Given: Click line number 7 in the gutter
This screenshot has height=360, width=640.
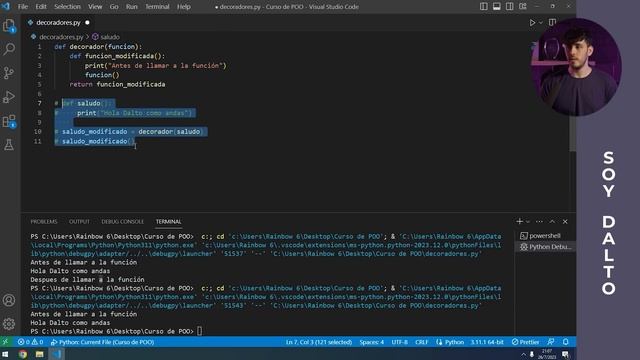Looking at the screenshot, I should click(39, 103).
